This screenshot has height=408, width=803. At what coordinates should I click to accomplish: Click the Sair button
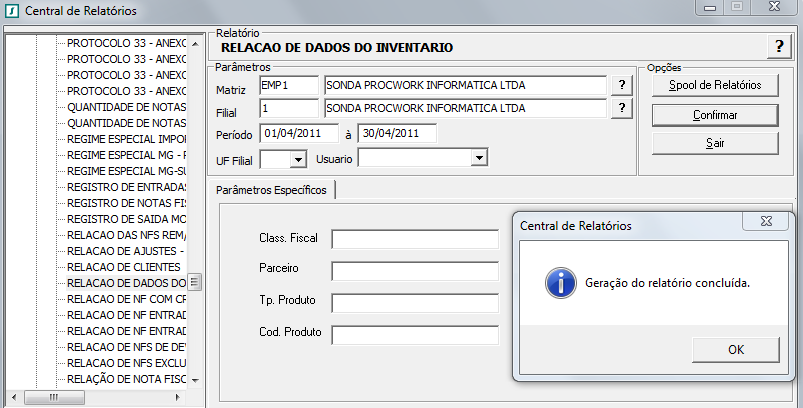pos(715,143)
